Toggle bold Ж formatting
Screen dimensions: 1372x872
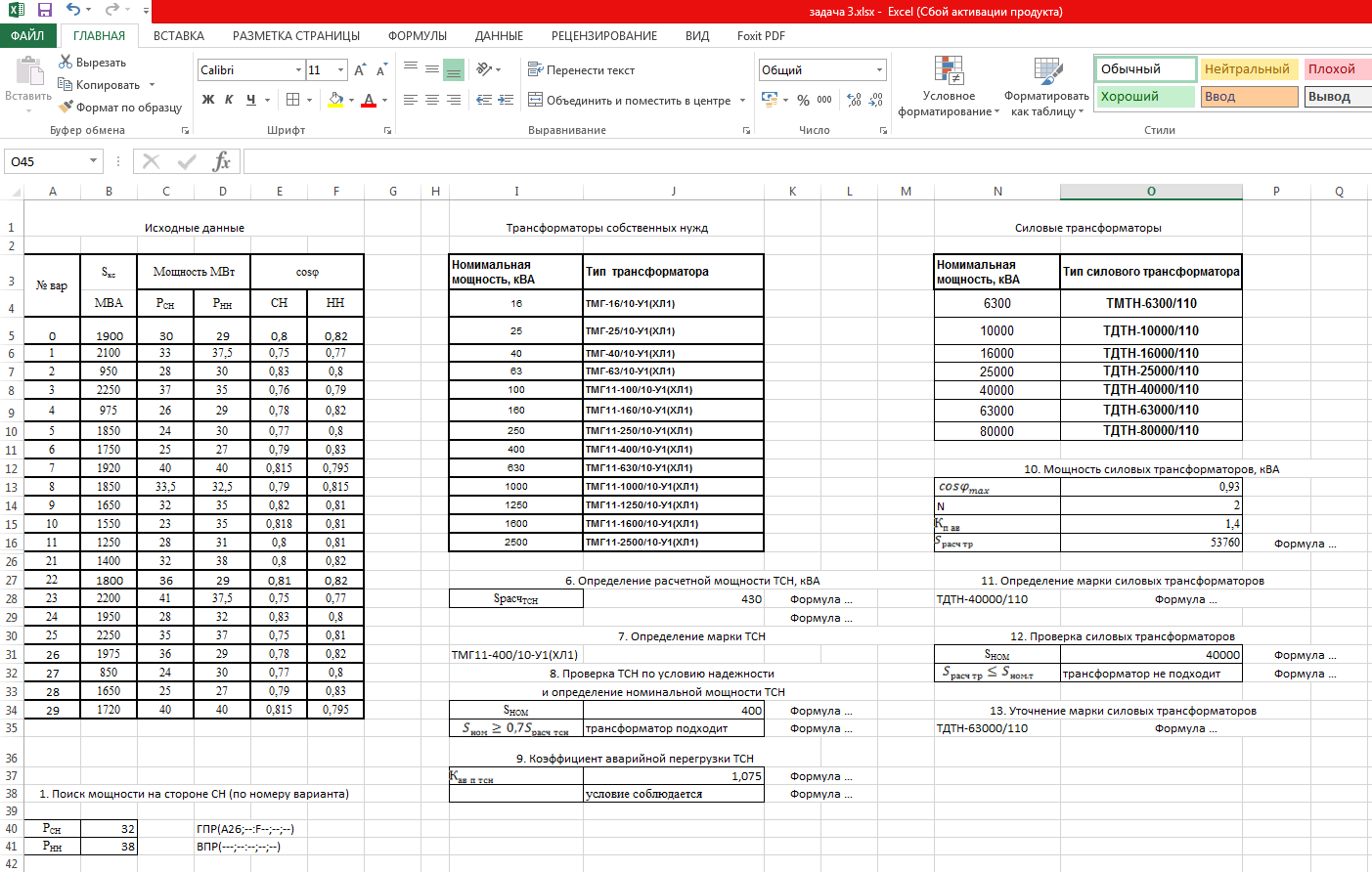click(x=207, y=100)
